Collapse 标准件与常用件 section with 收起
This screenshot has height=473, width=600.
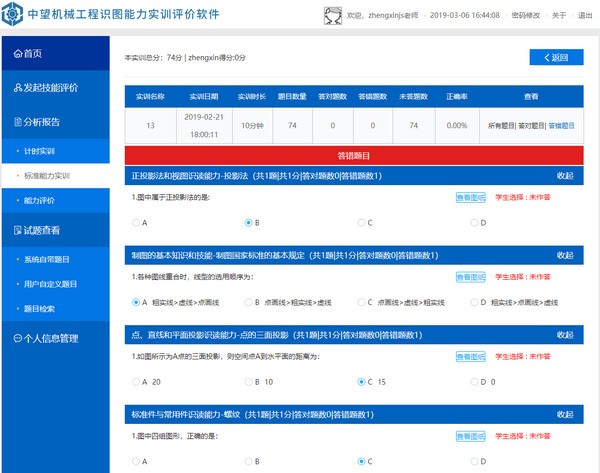coord(565,414)
